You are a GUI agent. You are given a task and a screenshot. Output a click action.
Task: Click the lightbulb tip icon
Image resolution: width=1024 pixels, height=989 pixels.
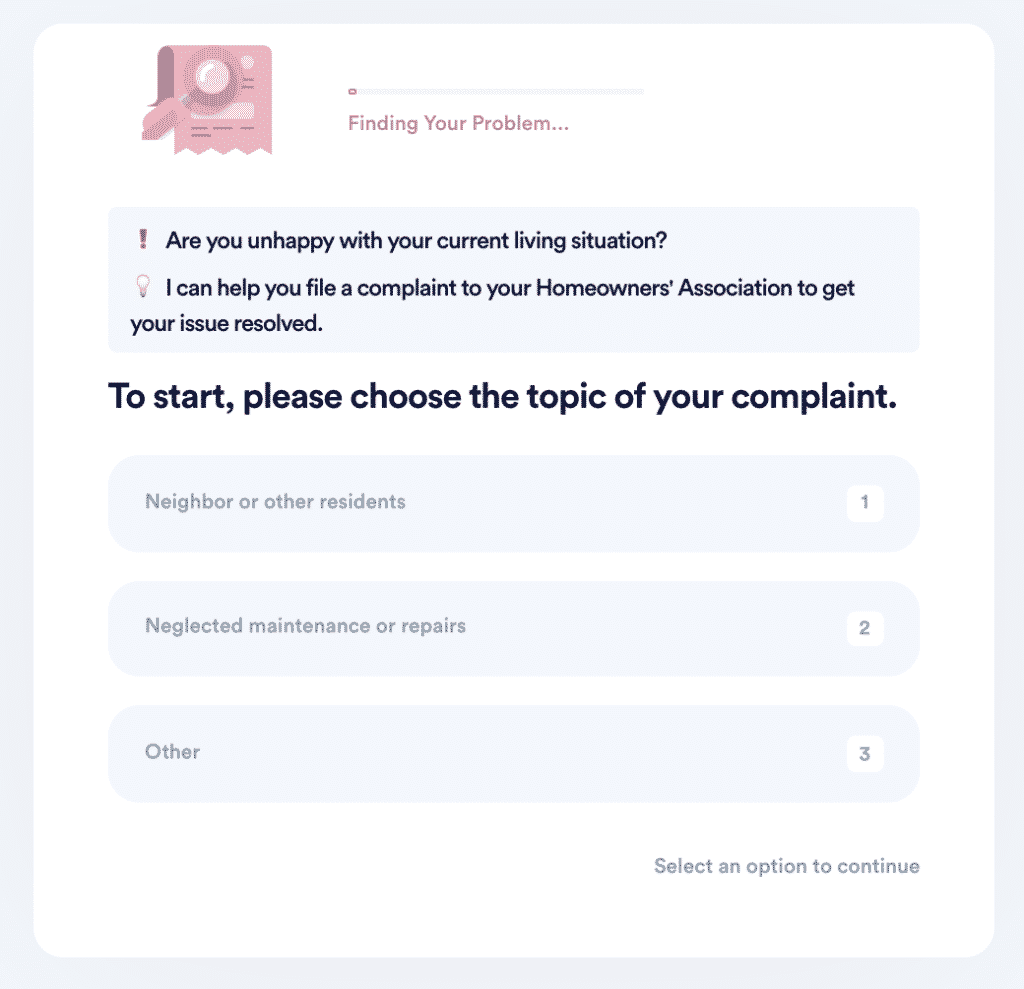click(x=142, y=288)
